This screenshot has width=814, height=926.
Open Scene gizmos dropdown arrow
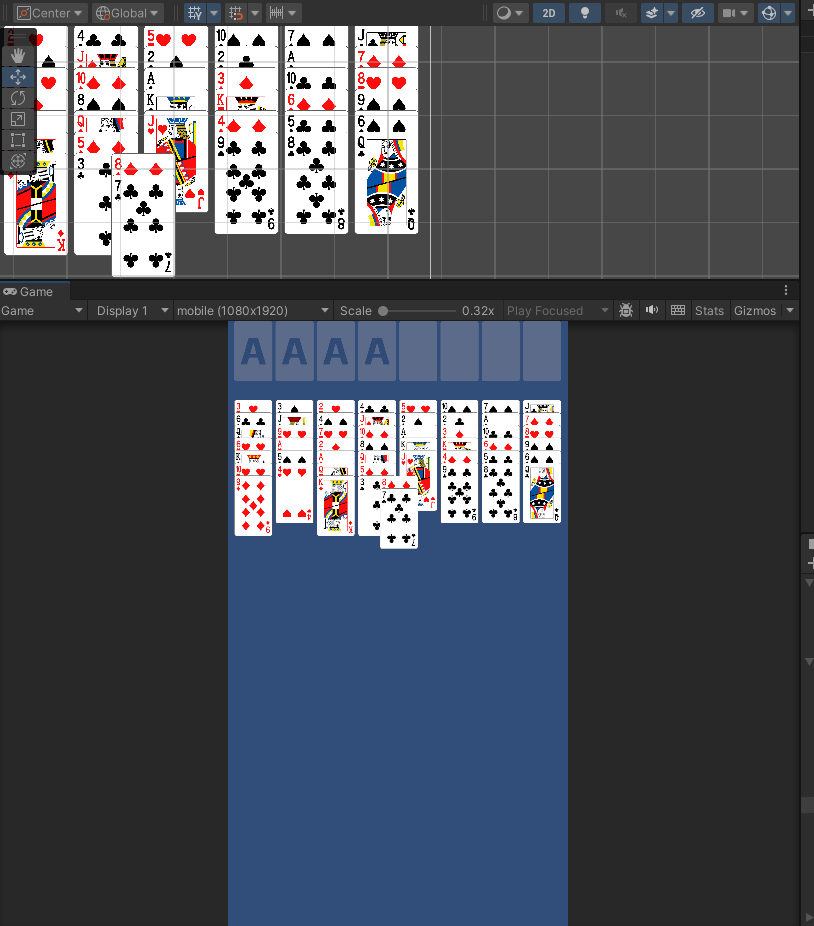(788, 13)
